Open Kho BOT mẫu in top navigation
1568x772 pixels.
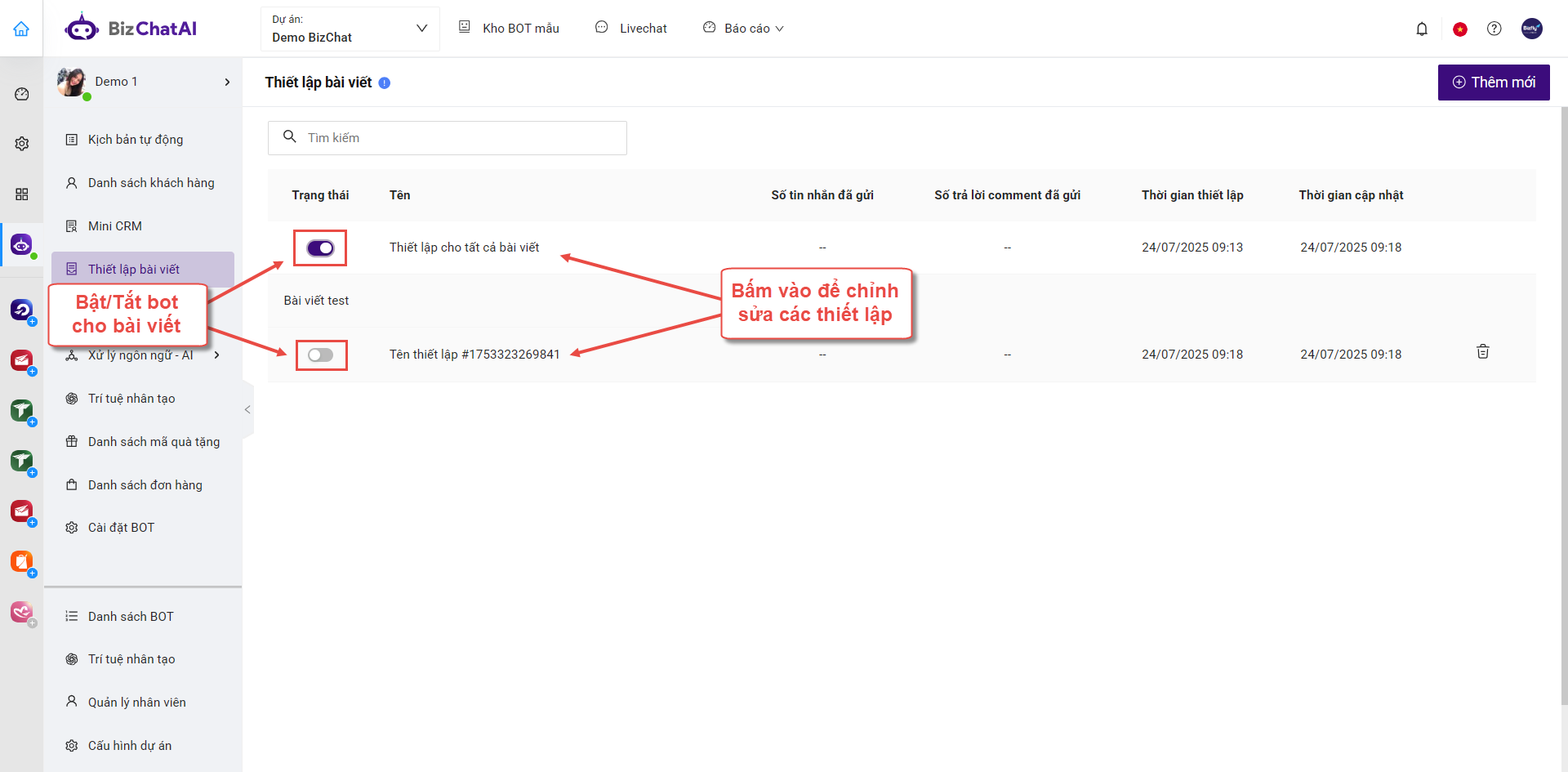[x=520, y=29]
